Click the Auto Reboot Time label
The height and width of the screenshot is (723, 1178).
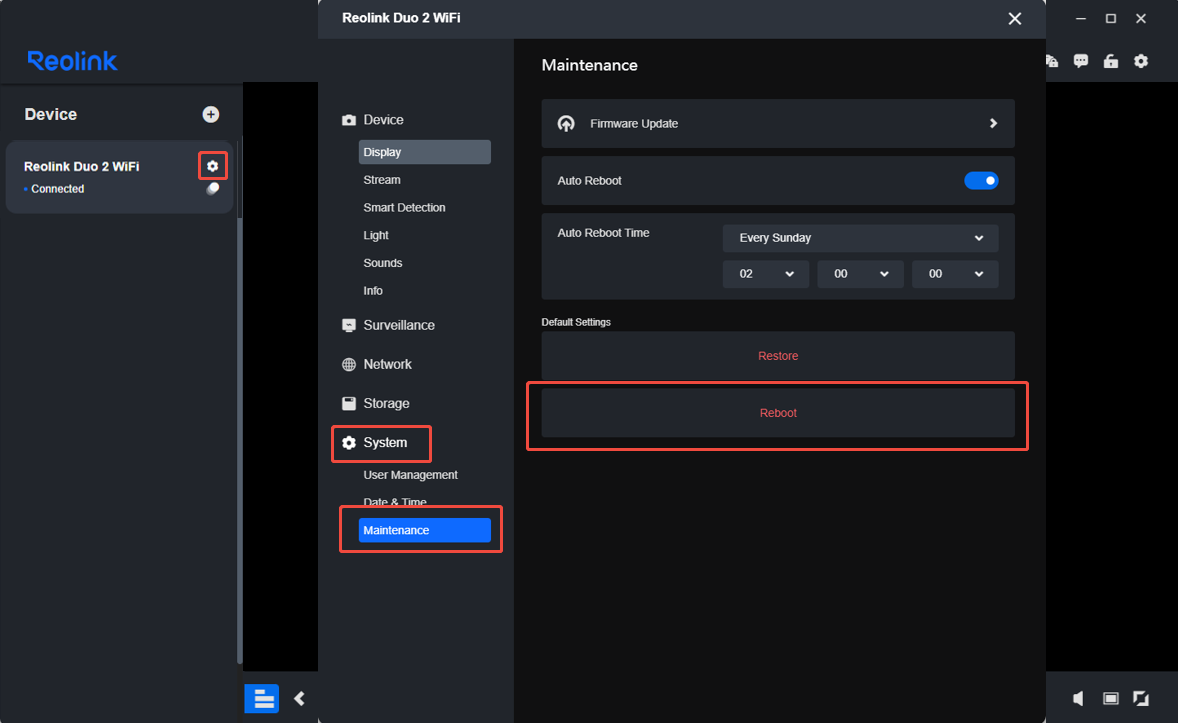tap(603, 233)
